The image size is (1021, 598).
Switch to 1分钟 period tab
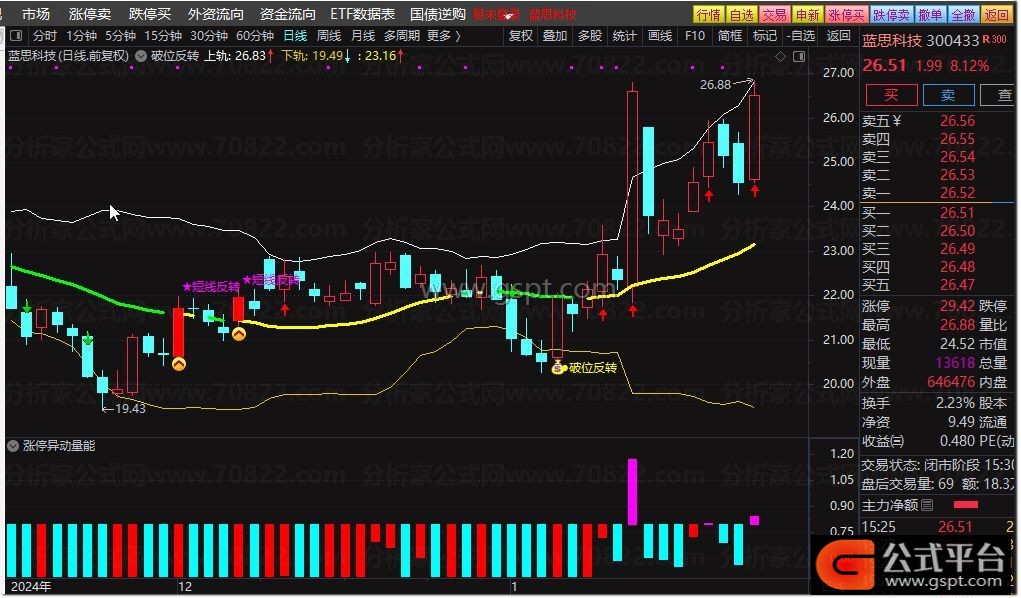coord(81,36)
